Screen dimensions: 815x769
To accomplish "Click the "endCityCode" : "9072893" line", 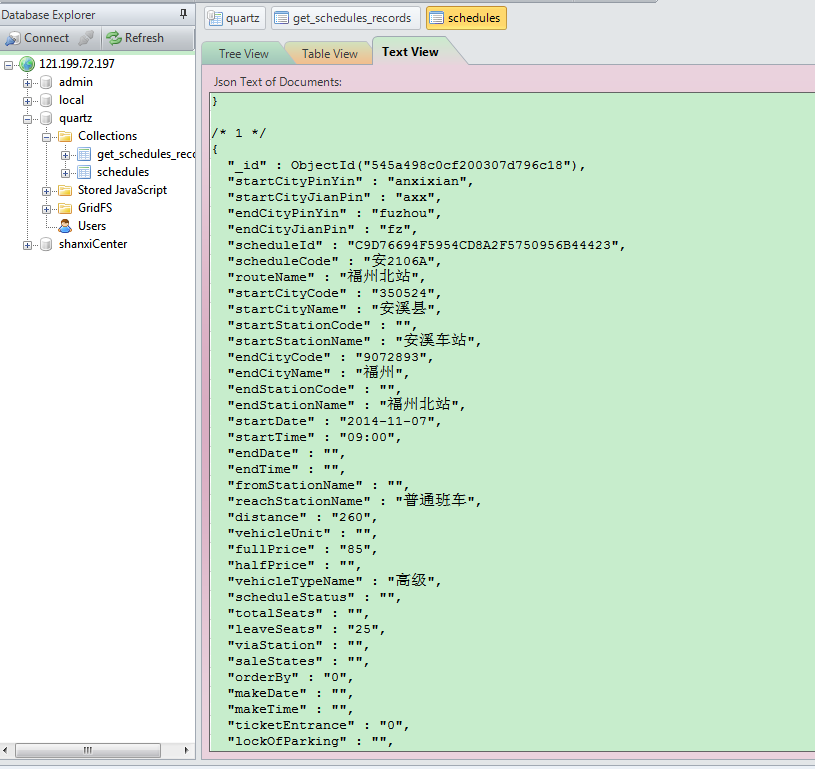I will 331,357.
